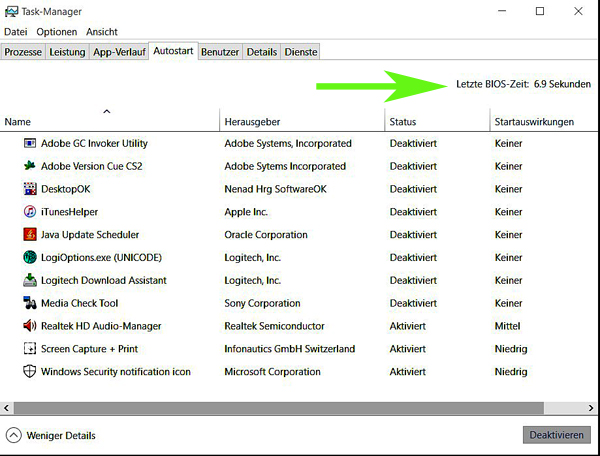Click Deaktiviert status of iTunesHelper row
Viewport: 600px width, 456px height.
point(413,212)
